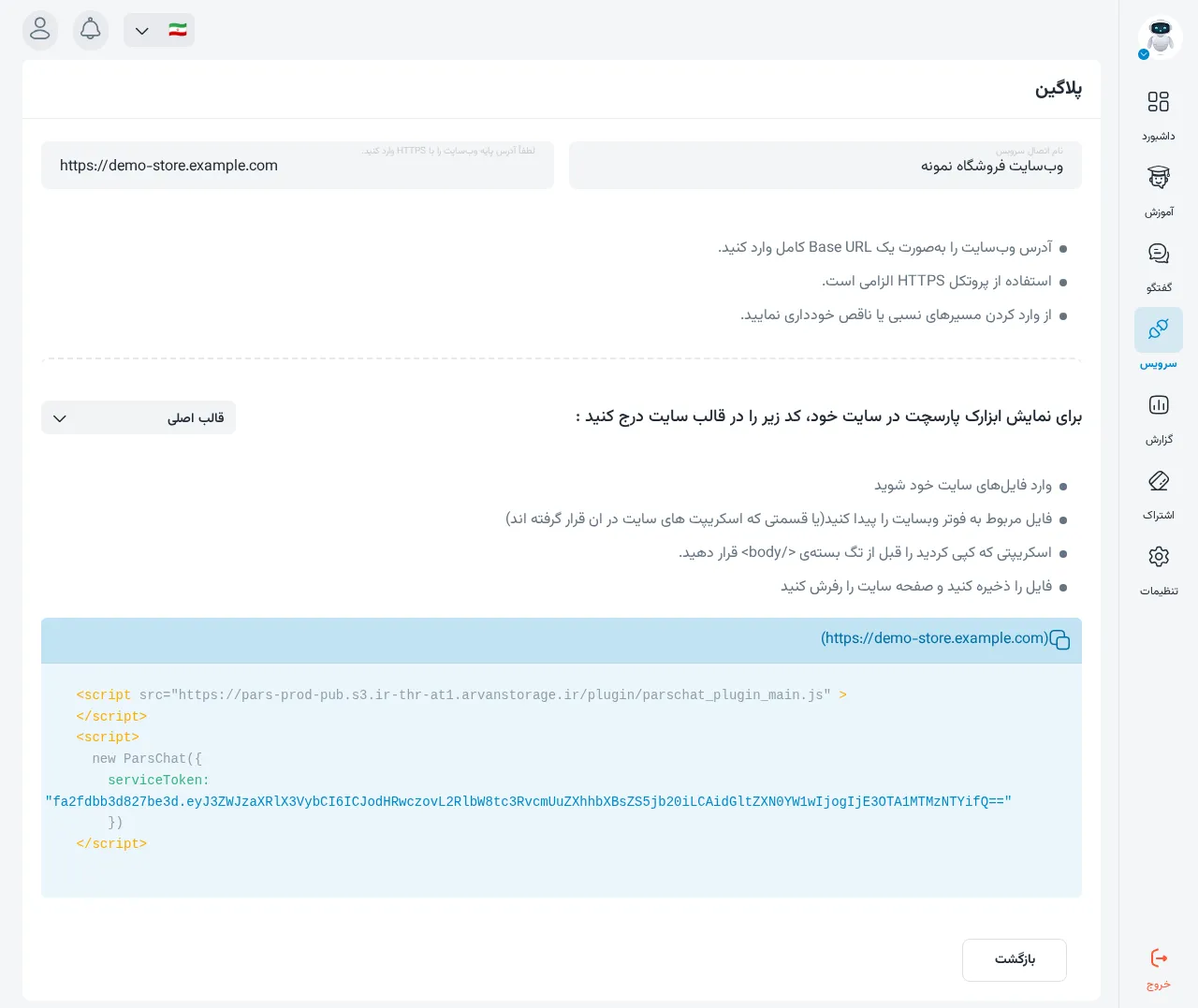Focus the service name input field

click(x=825, y=165)
